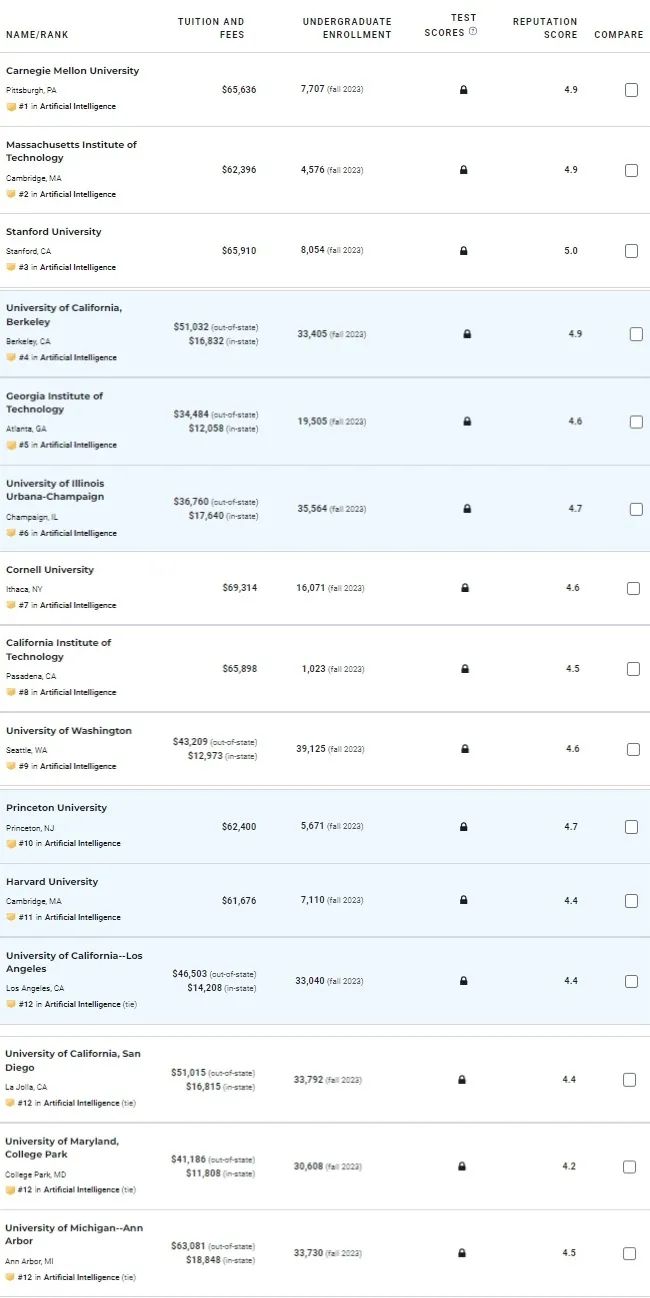Click the University of California, San Diego name
The image size is (650, 1298).
point(73,1060)
